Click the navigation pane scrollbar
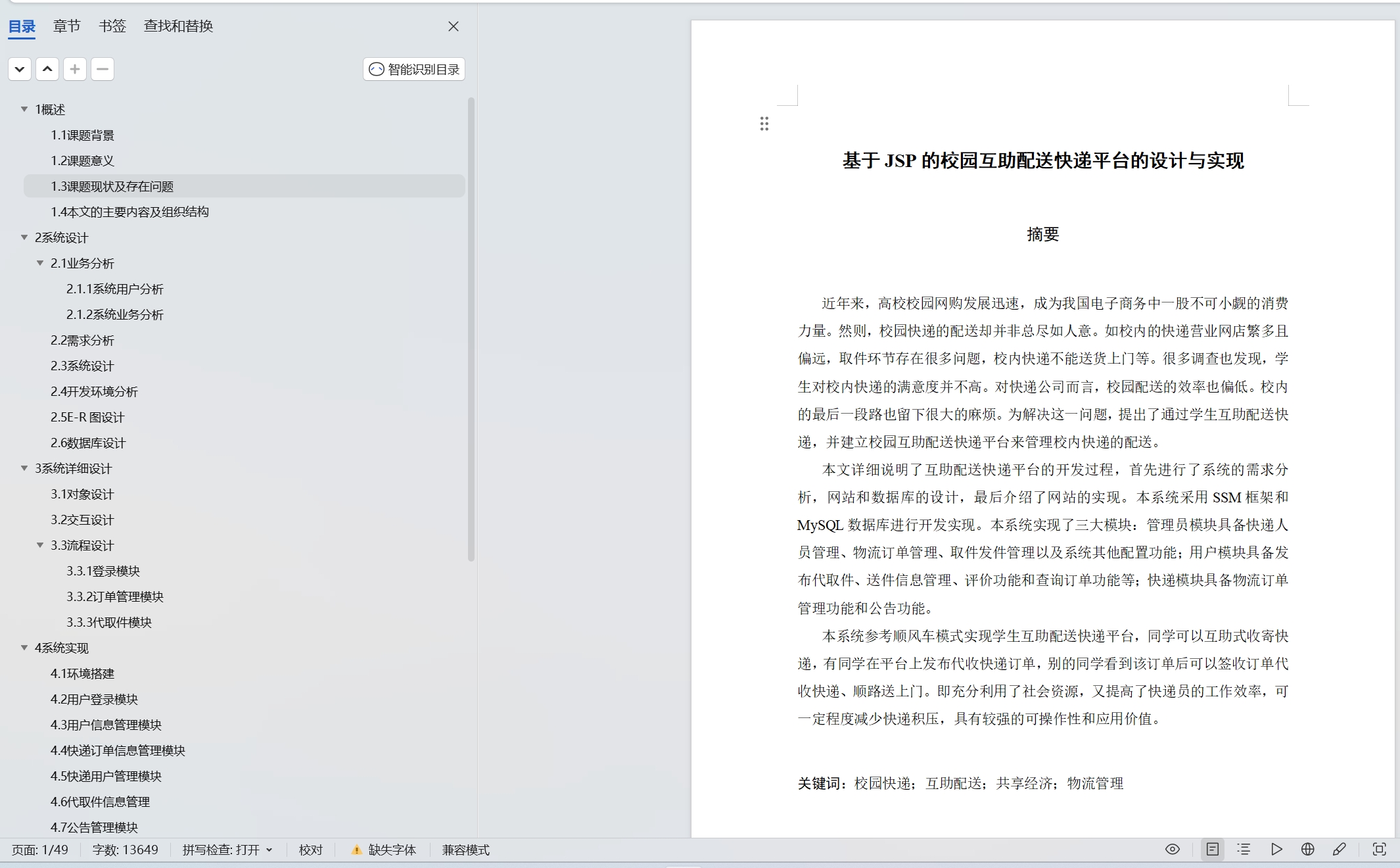The height and width of the screenshot is (868, 1400). click(x=471, y=329)
